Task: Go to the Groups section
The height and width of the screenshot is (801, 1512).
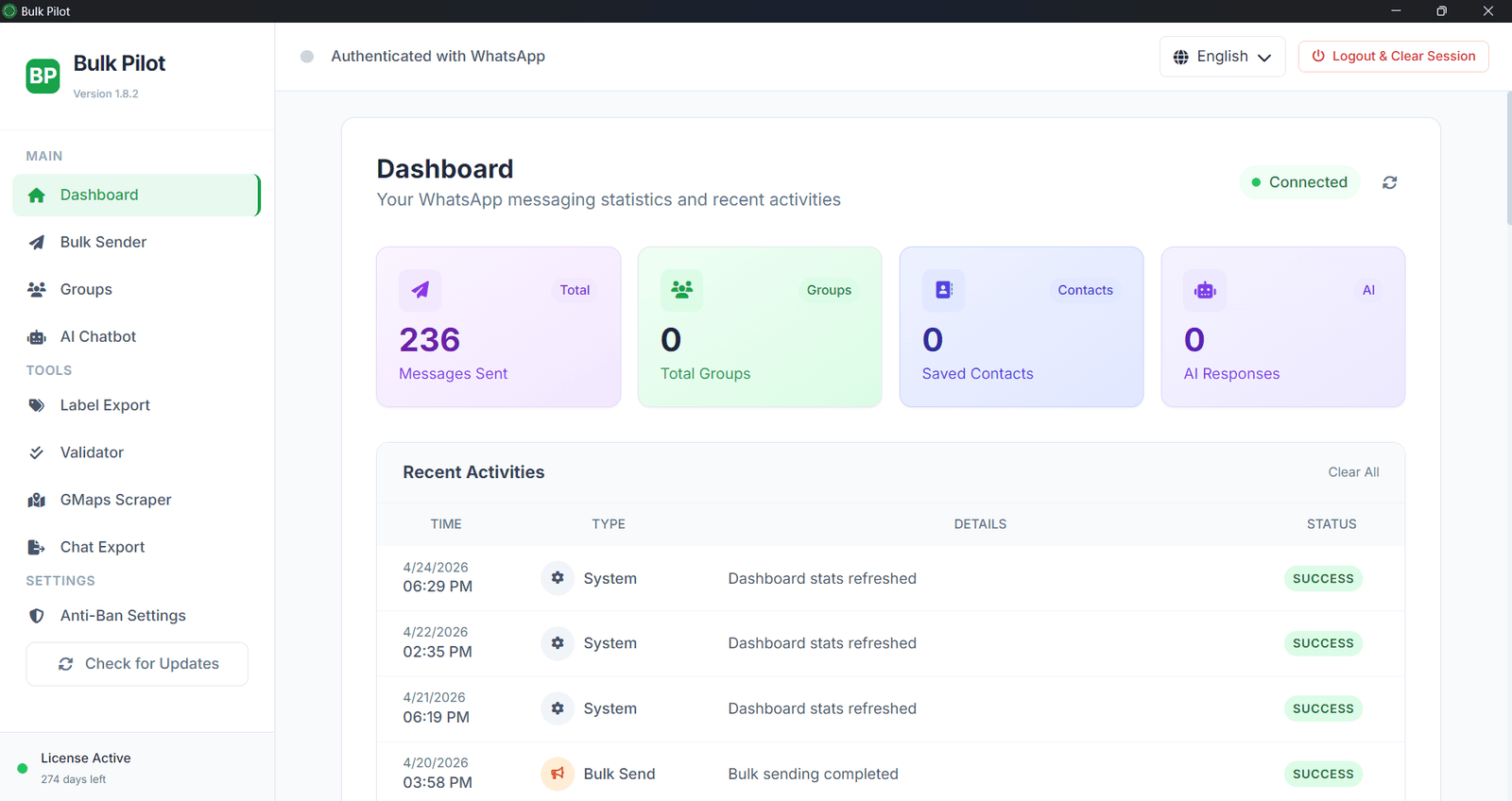Action: point(86,289)
